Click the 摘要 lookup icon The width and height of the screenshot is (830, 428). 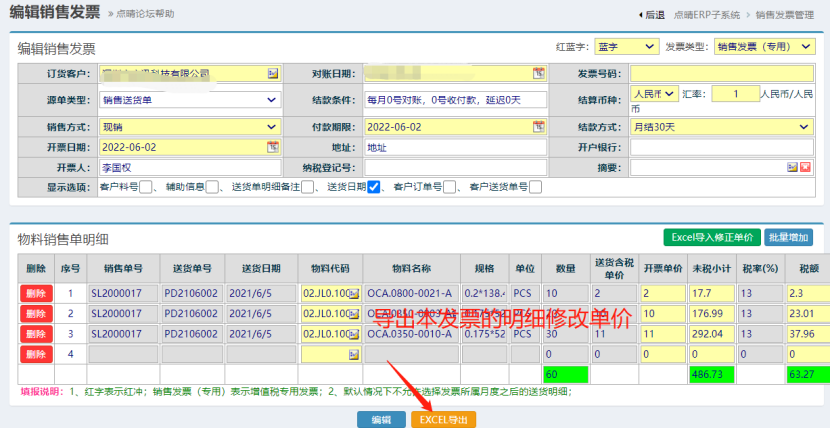click(x=792, y=167)
